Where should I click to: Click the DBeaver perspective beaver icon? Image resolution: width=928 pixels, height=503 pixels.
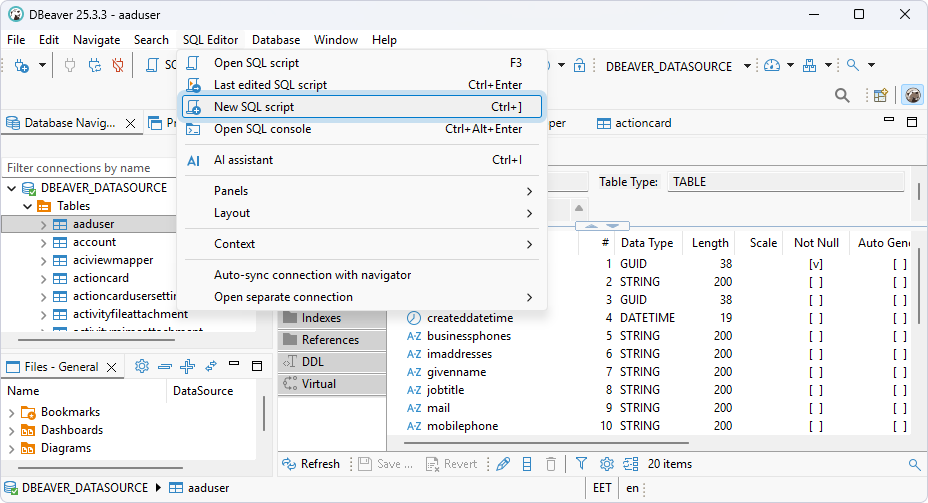pyautogui.click(x=913, y=95)
